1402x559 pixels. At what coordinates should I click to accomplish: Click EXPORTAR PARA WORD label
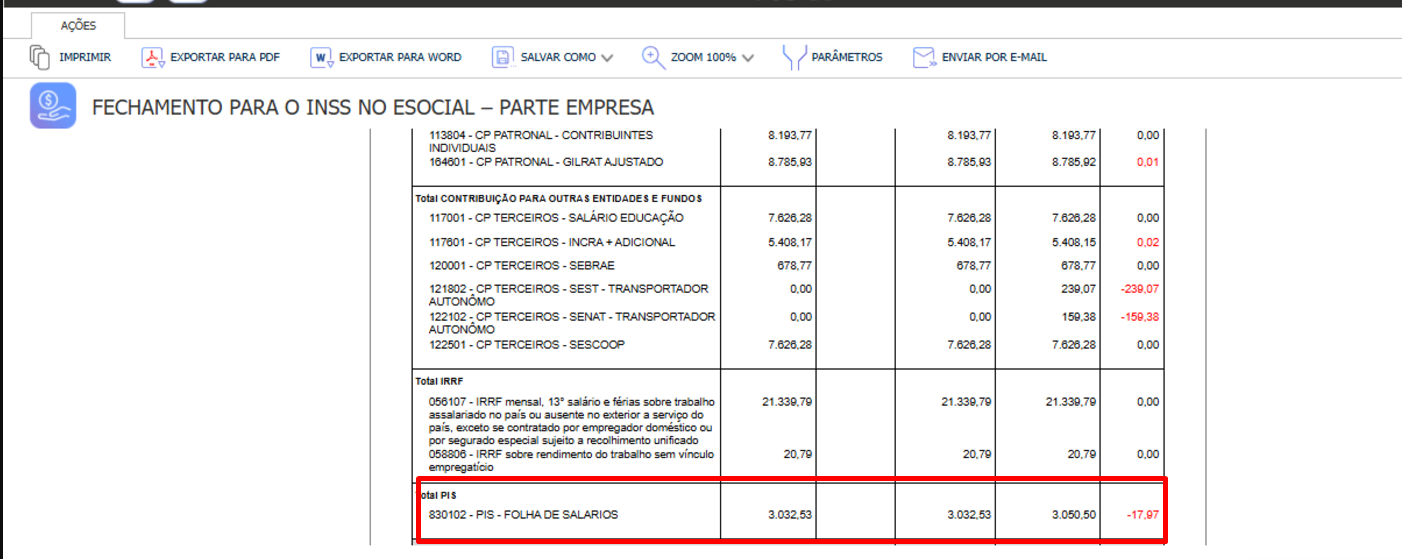tap(400, 58)
